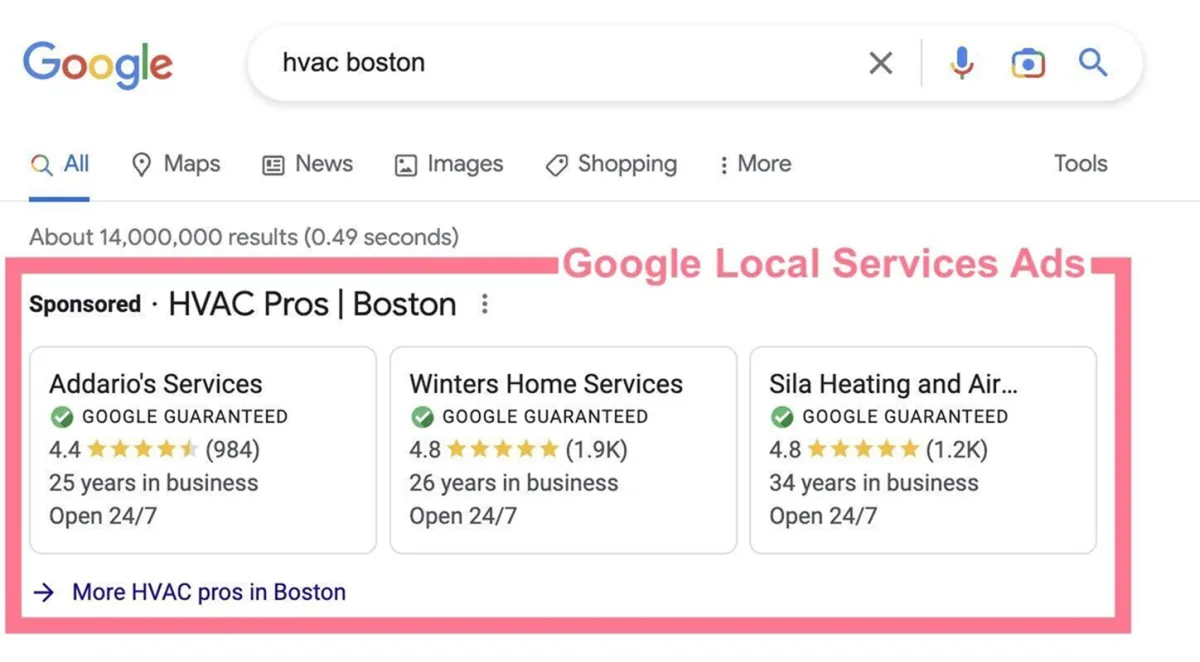
Task: Click the (1.2K) review count
Action: 957,450
